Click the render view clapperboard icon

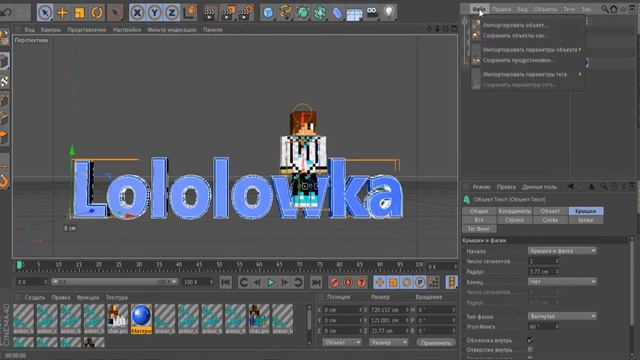(209, 13)
